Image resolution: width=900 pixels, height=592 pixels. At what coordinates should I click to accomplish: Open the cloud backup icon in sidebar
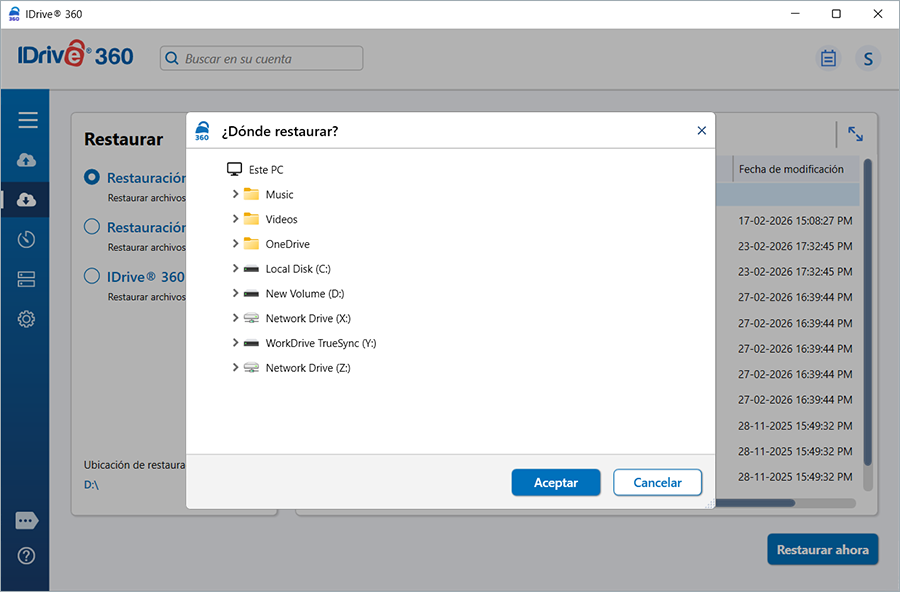pos(27,160)
